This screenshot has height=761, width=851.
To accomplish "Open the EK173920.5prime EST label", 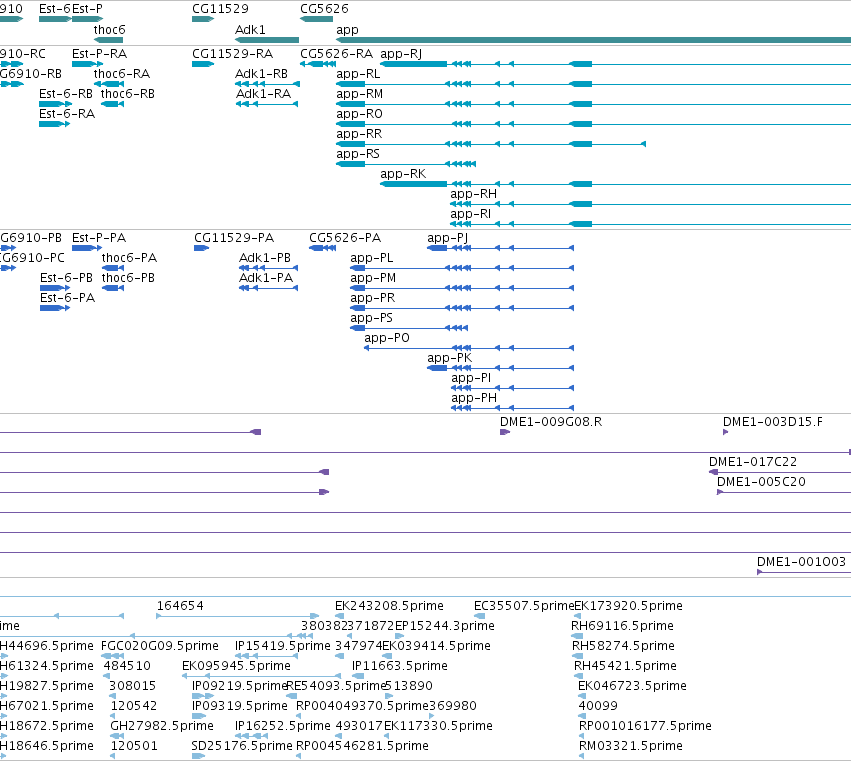I will (x=628, y=606).
